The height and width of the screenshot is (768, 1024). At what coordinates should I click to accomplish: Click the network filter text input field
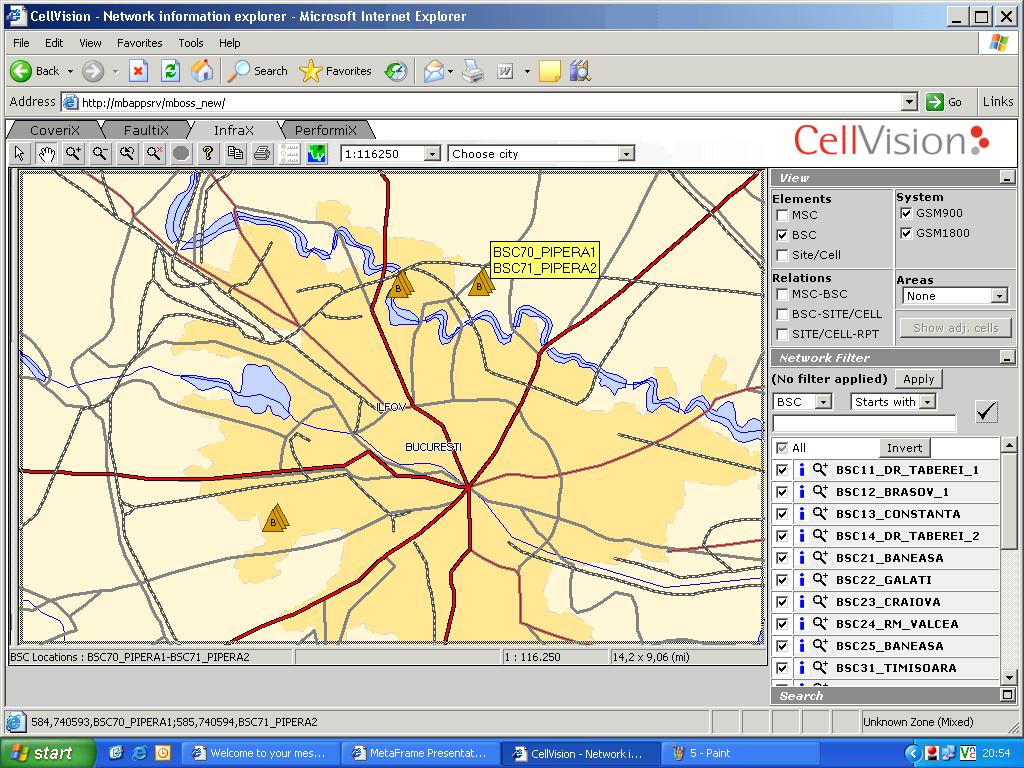coord(864,423)
